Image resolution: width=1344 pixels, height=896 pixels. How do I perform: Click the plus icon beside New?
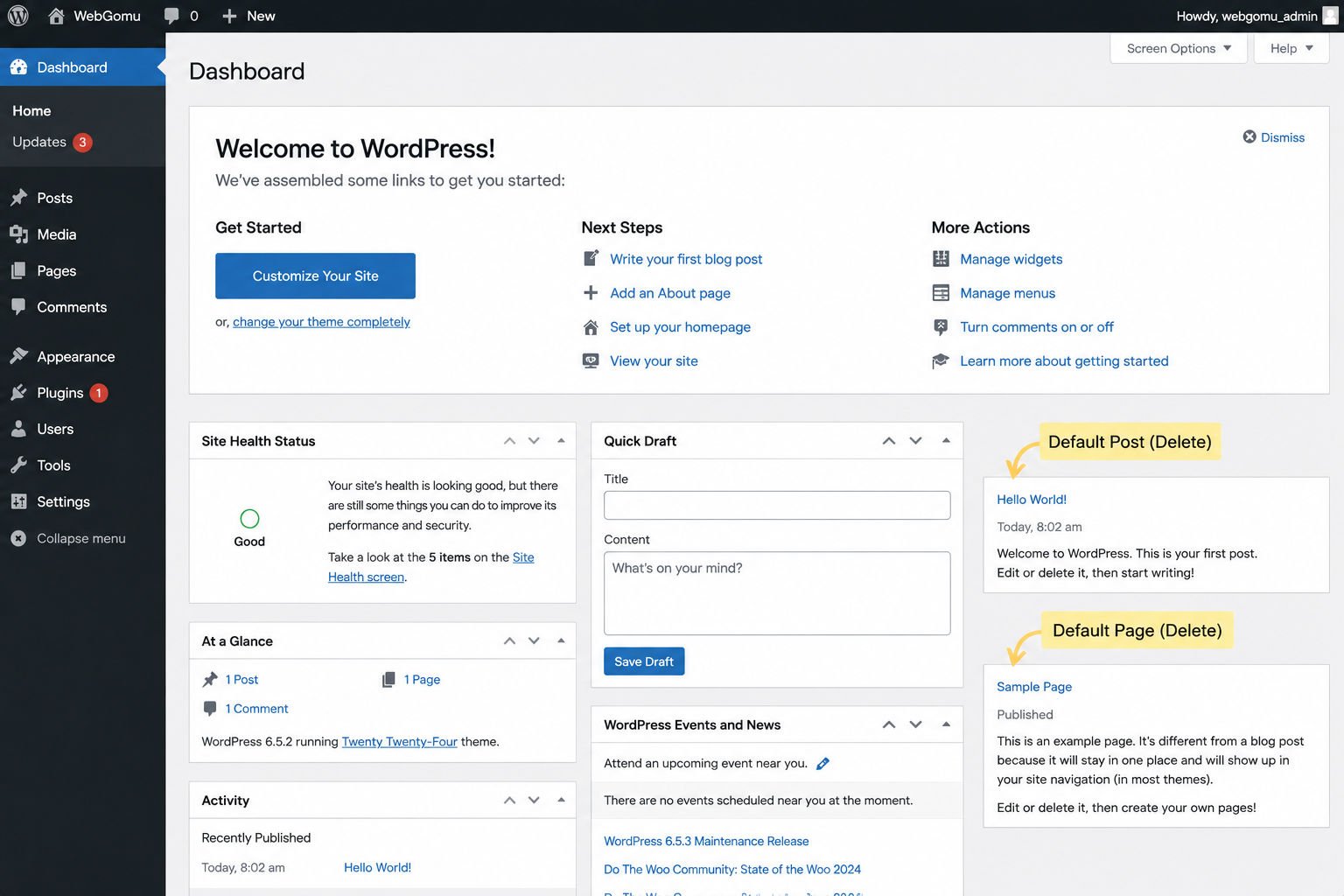[229, 16]
